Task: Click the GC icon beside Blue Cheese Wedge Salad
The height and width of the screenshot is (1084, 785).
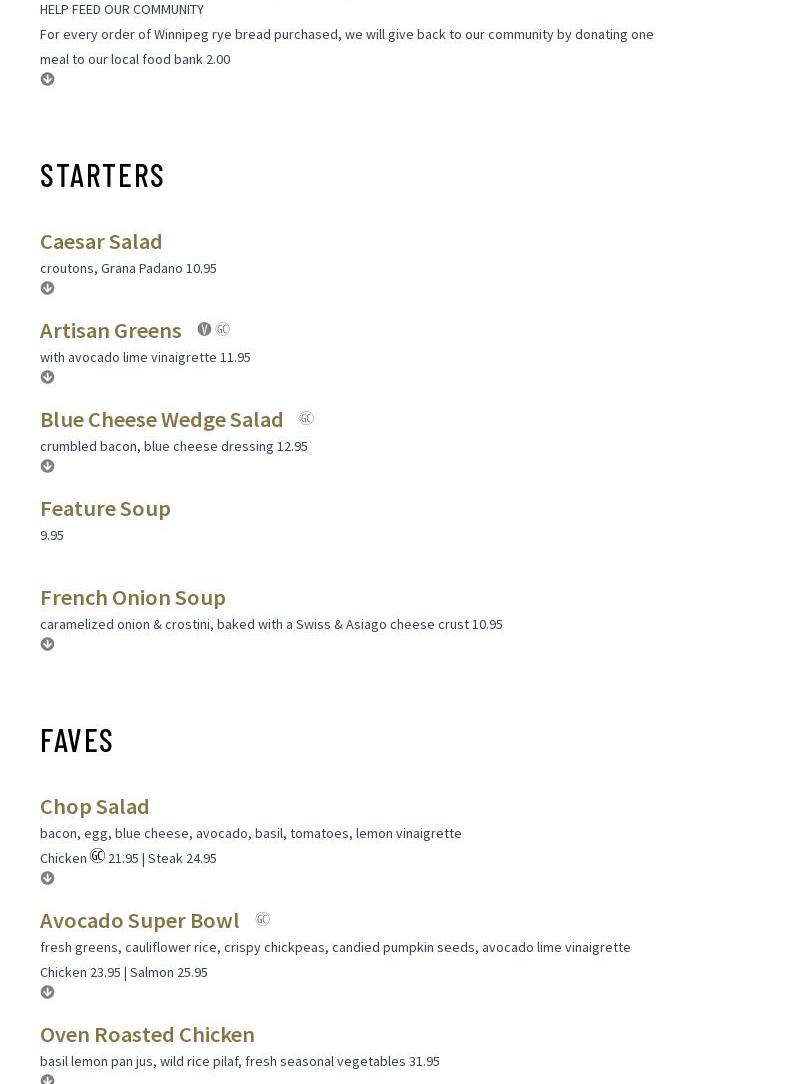Action: [x=306, y=418]
